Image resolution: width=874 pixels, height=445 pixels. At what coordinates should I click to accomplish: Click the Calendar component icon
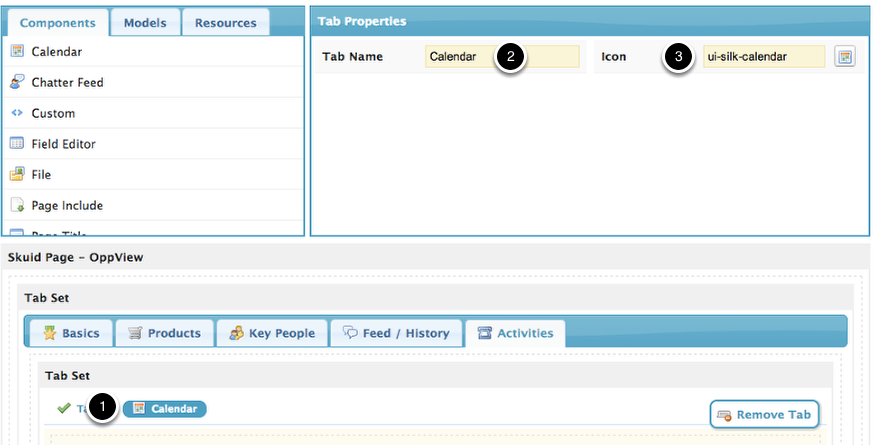[17, 51]
